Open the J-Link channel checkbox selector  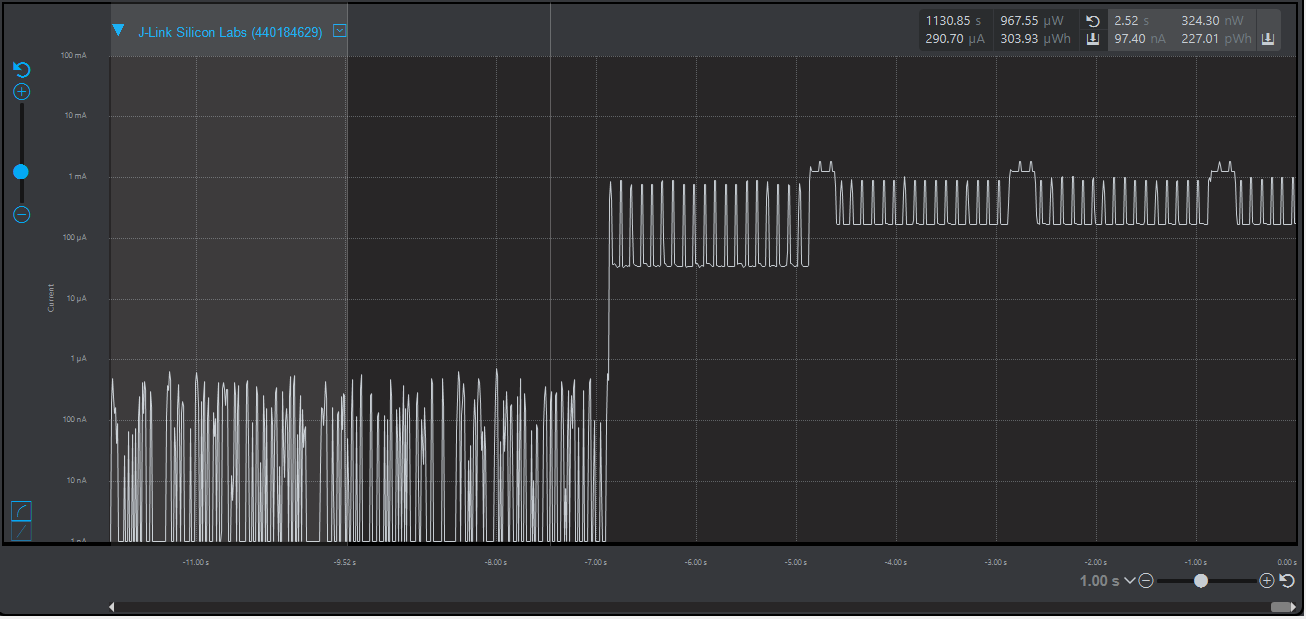(x=340, y=30)
